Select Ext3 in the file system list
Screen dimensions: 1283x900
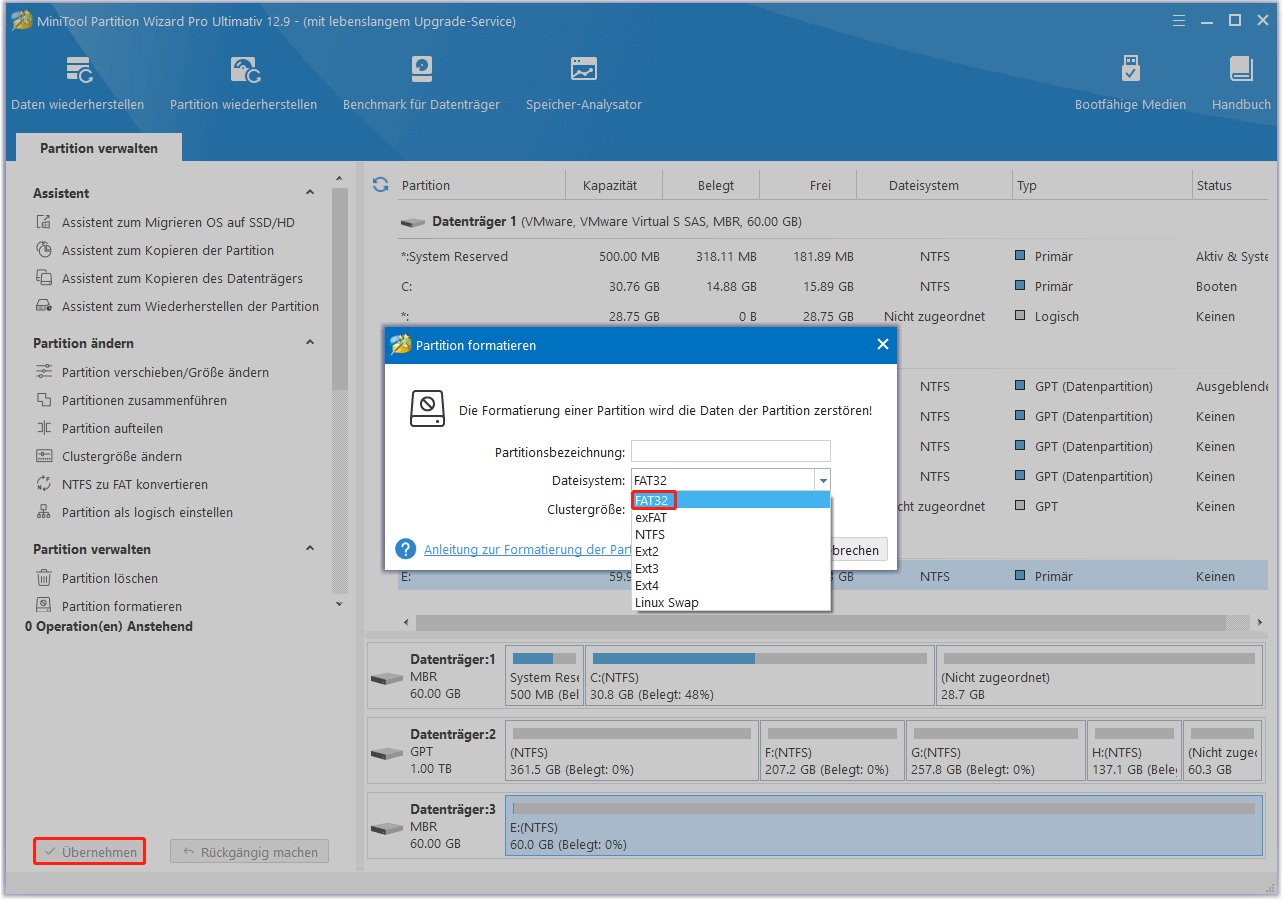731,569
